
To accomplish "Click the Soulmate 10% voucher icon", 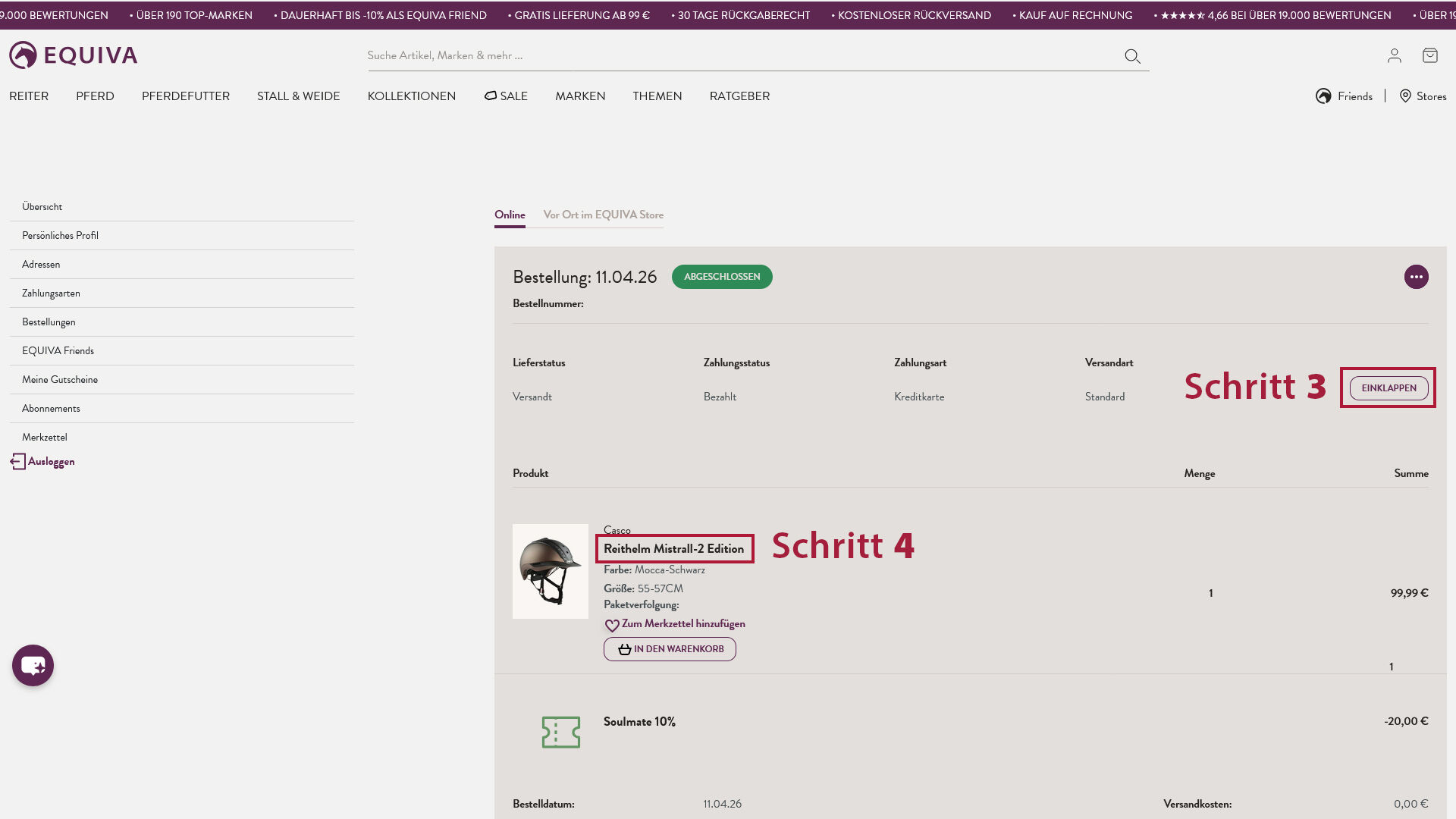I will [x=561, y=733].
